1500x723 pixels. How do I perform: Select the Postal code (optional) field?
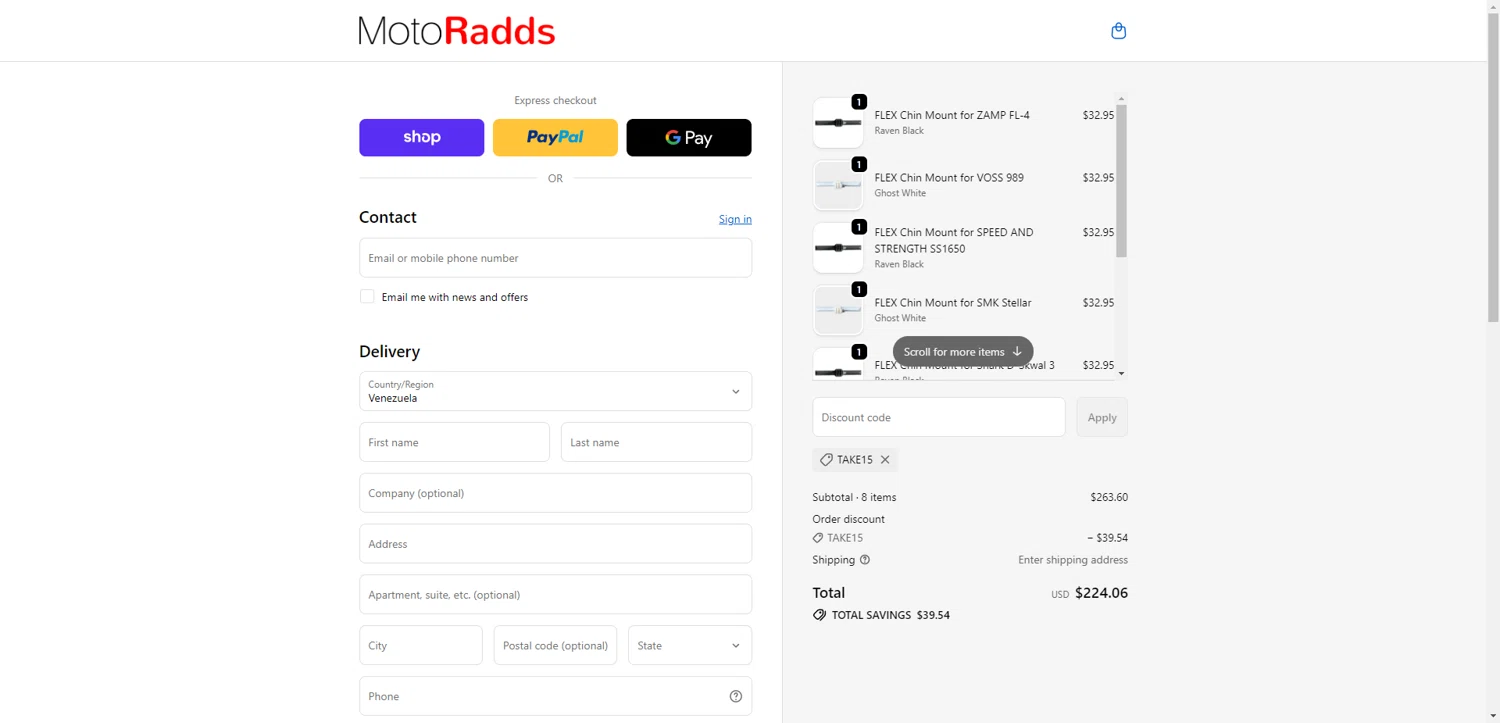tap(555, 646)
